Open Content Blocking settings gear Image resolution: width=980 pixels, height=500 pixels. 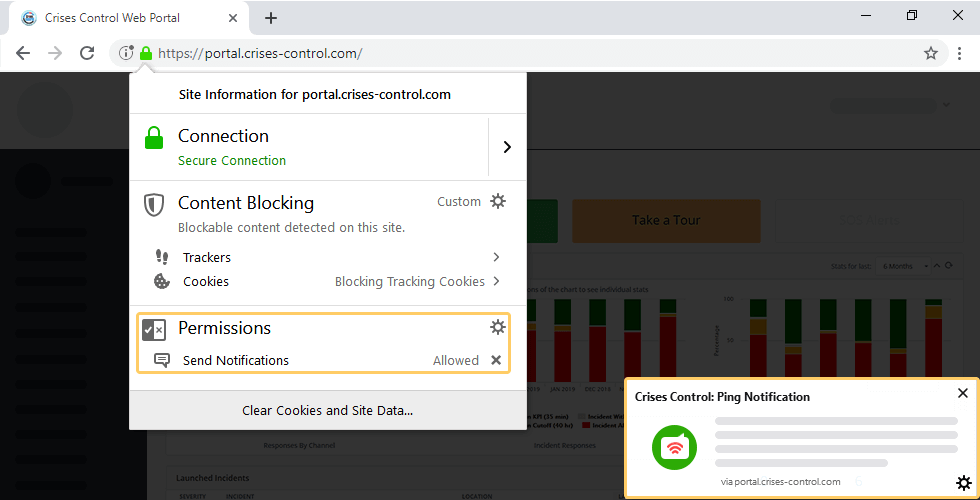point(498,201)
